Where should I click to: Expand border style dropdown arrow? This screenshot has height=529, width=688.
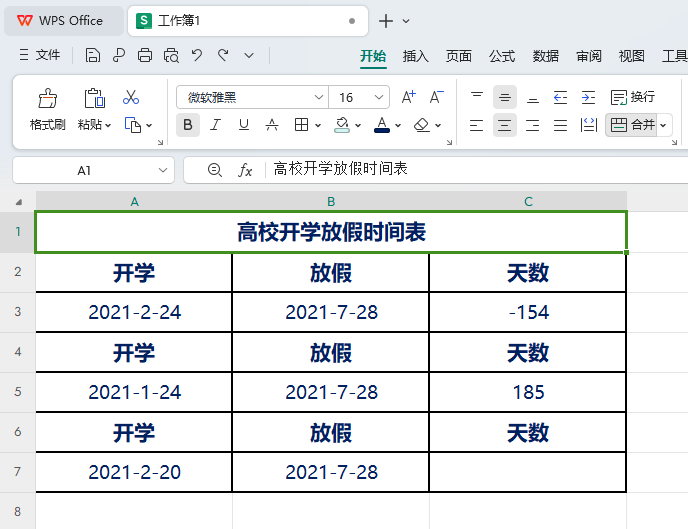pos(318,125)
